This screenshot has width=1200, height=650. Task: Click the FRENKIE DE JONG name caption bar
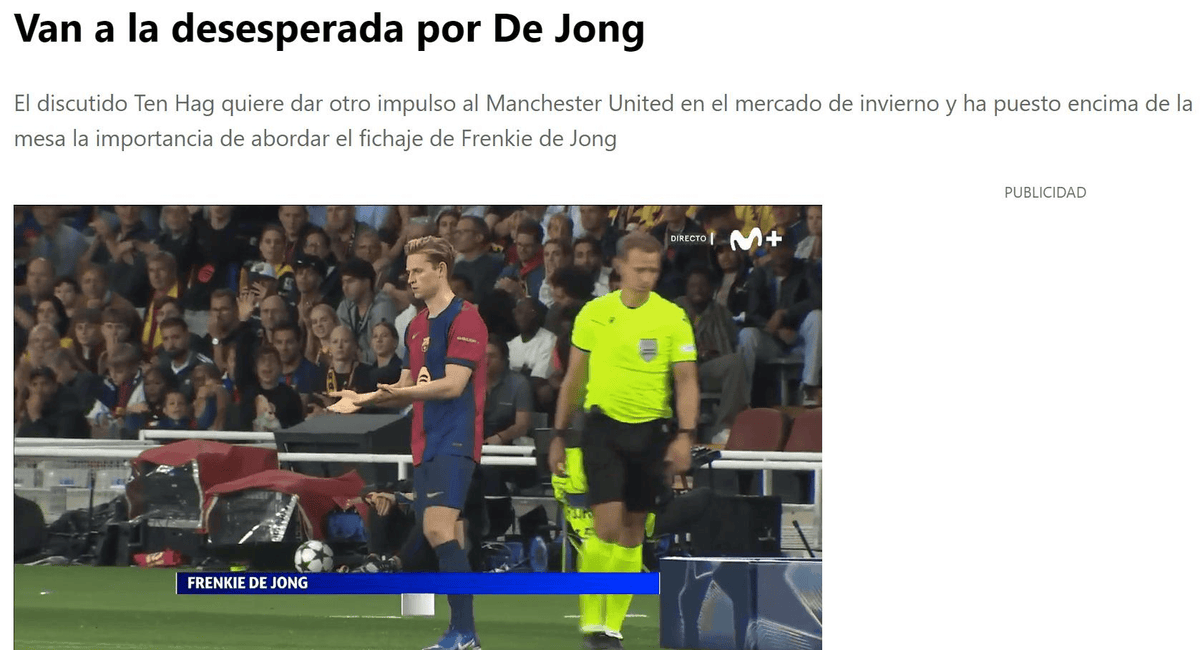click(x=418, y=583)
